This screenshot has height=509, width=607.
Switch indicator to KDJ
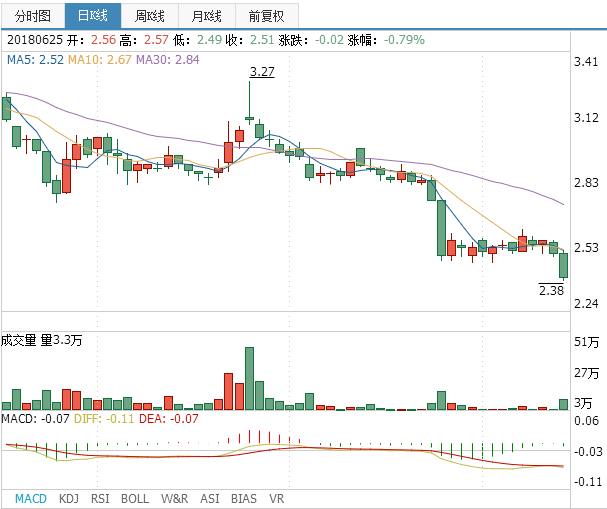pos(69,498)
